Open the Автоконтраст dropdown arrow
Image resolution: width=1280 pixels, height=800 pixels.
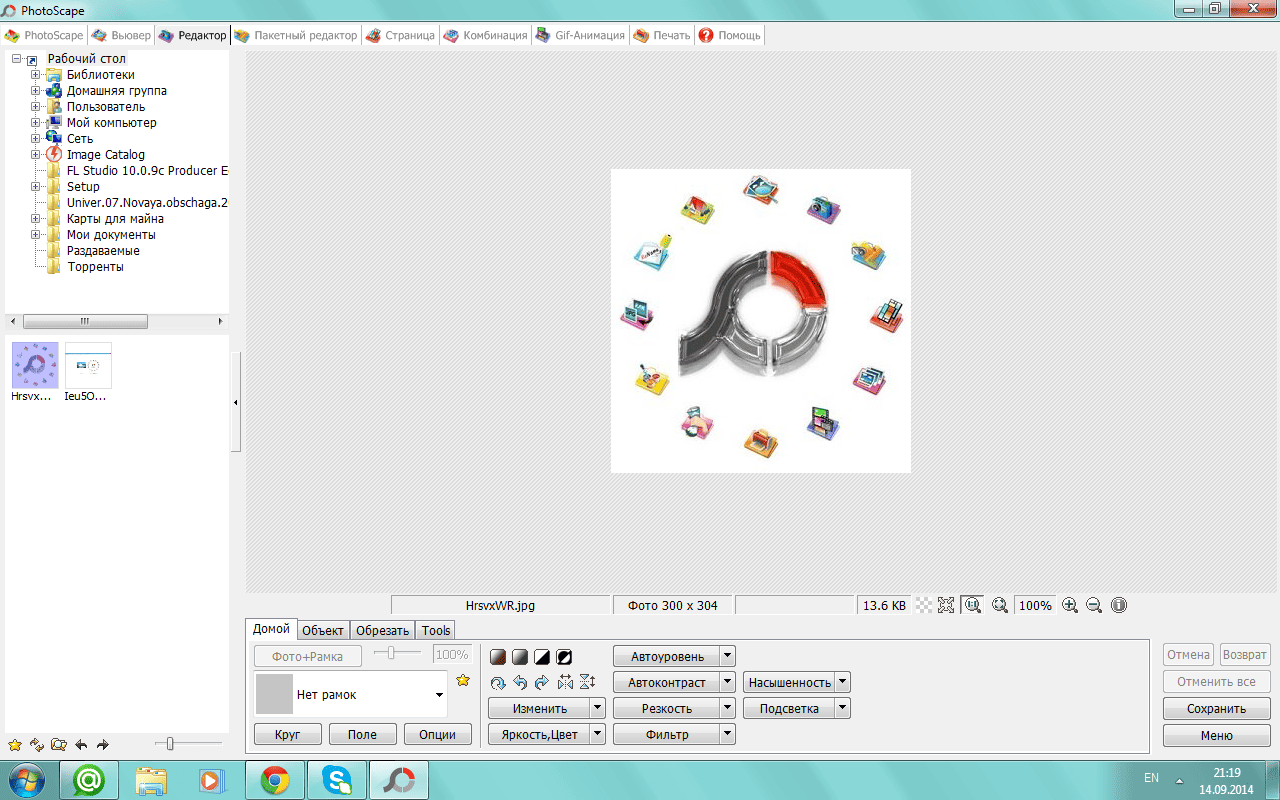click(728, 682)
